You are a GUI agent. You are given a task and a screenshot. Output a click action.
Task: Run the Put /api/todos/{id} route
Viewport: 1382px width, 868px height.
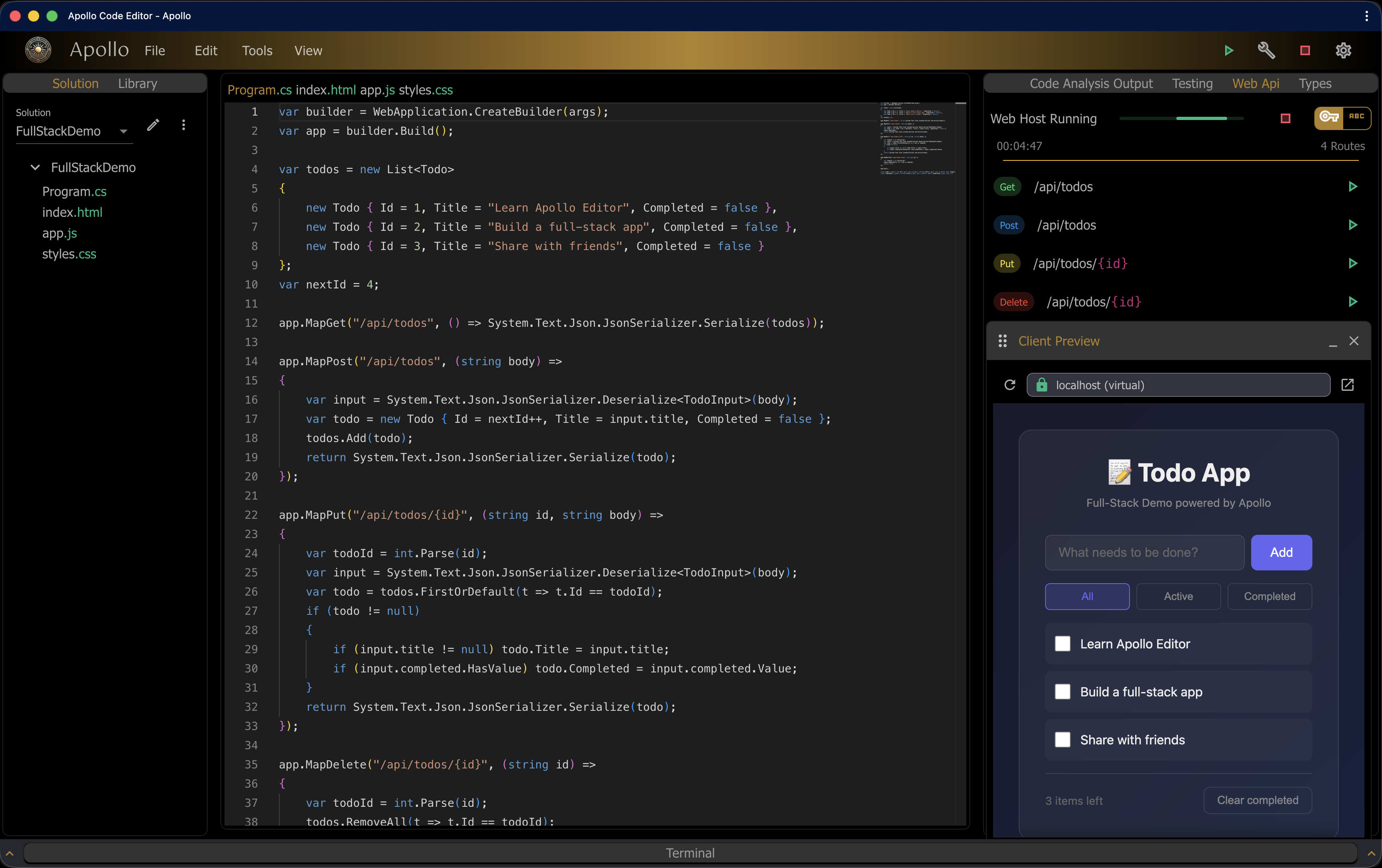(x=1353, y=263)
